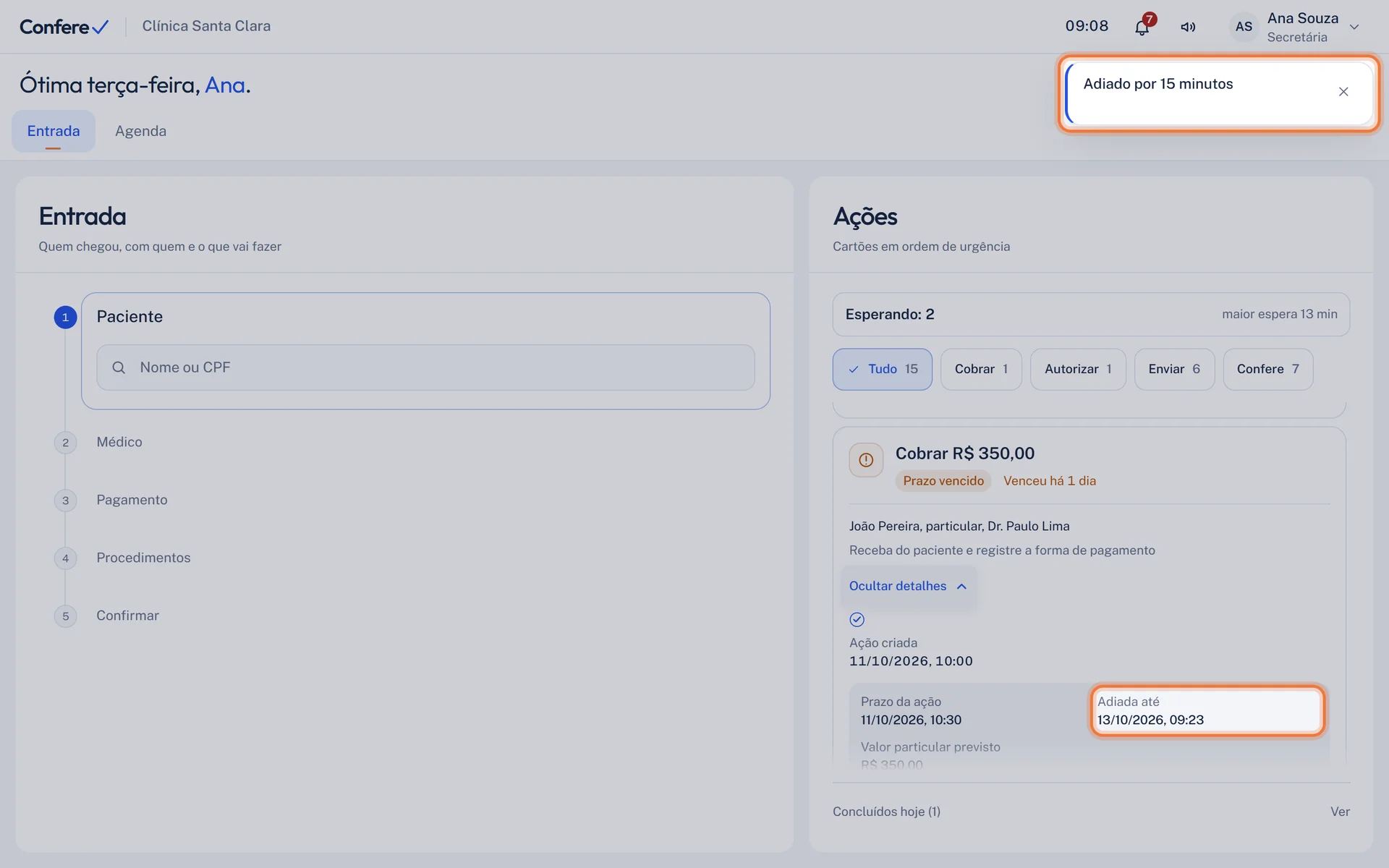The image size is (1389, 868).
Task: Select step 1 Paciente circle
Action: [65, 317]
